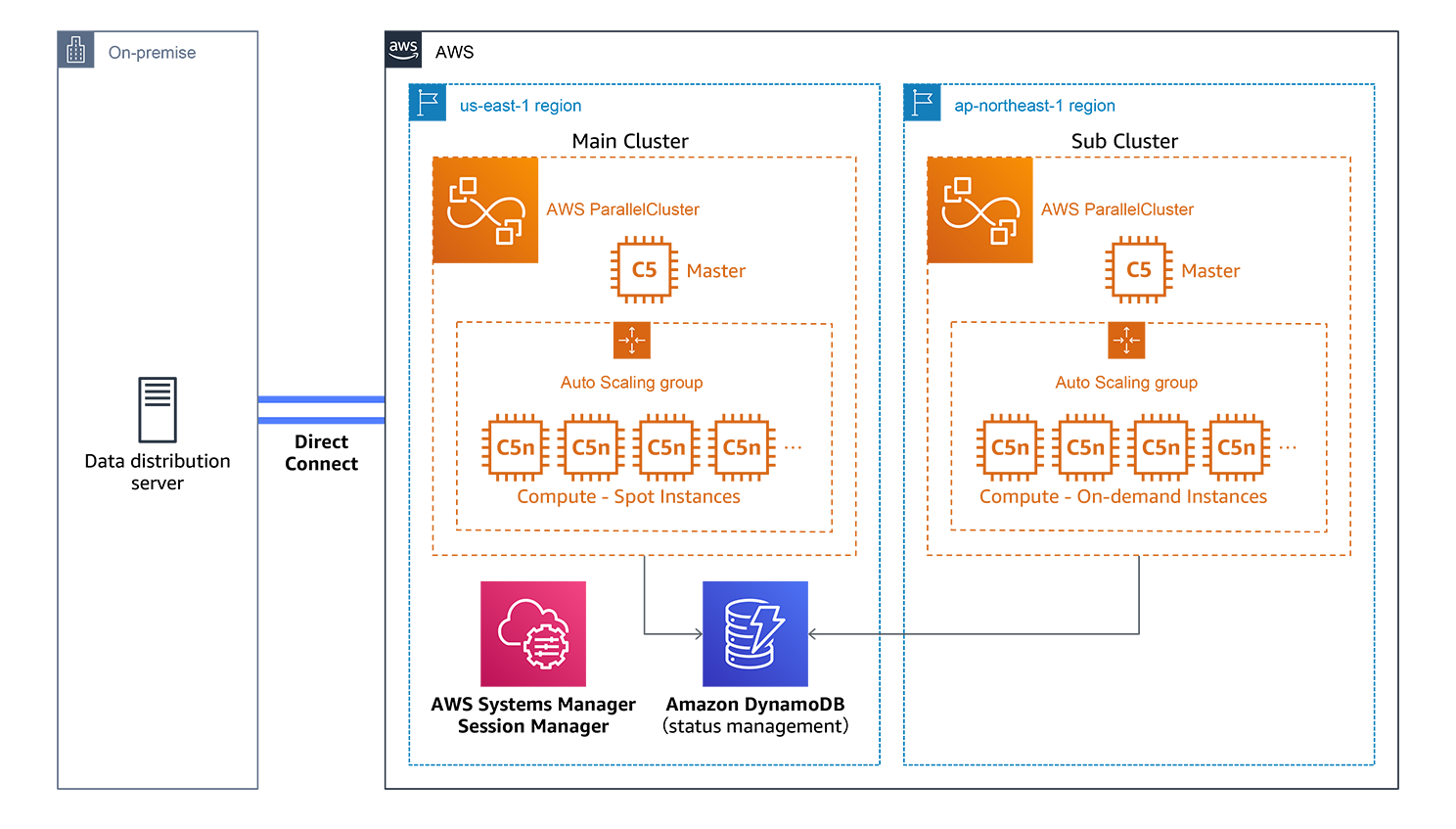Click 'AWS Systems Manager Session Manager' label

click(533, 715)
